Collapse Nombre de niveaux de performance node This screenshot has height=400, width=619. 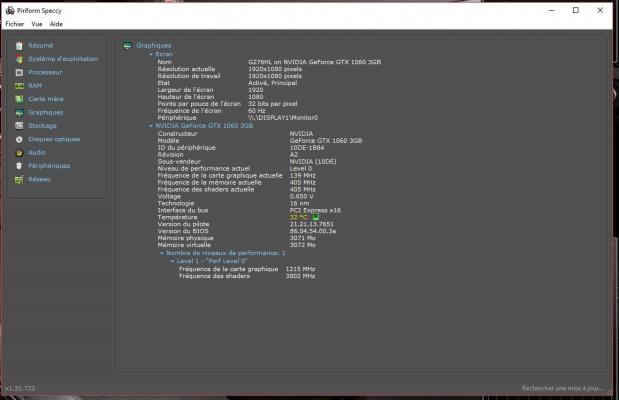tap(161, 253)
